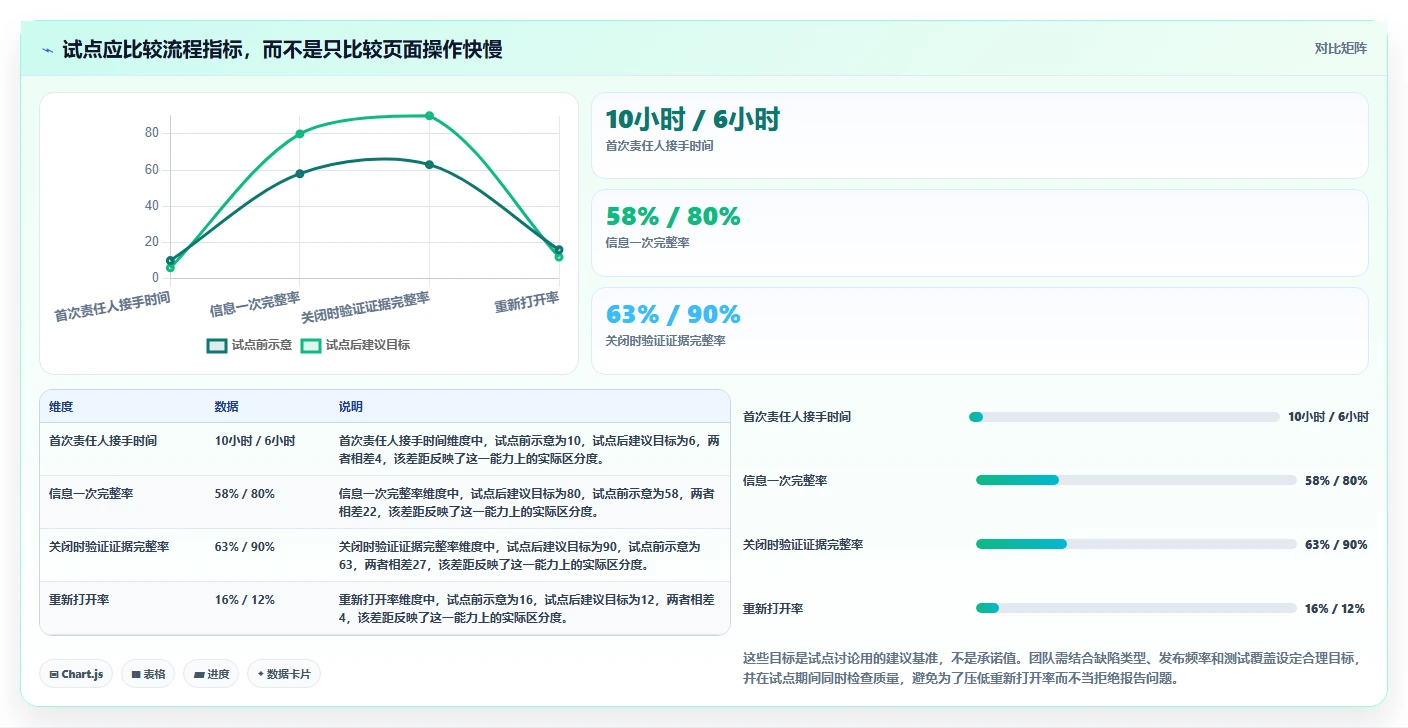The image size is (1408, 728).
Task: Click the 试点后建议目标 point at value 80
Action: (300, 134)
